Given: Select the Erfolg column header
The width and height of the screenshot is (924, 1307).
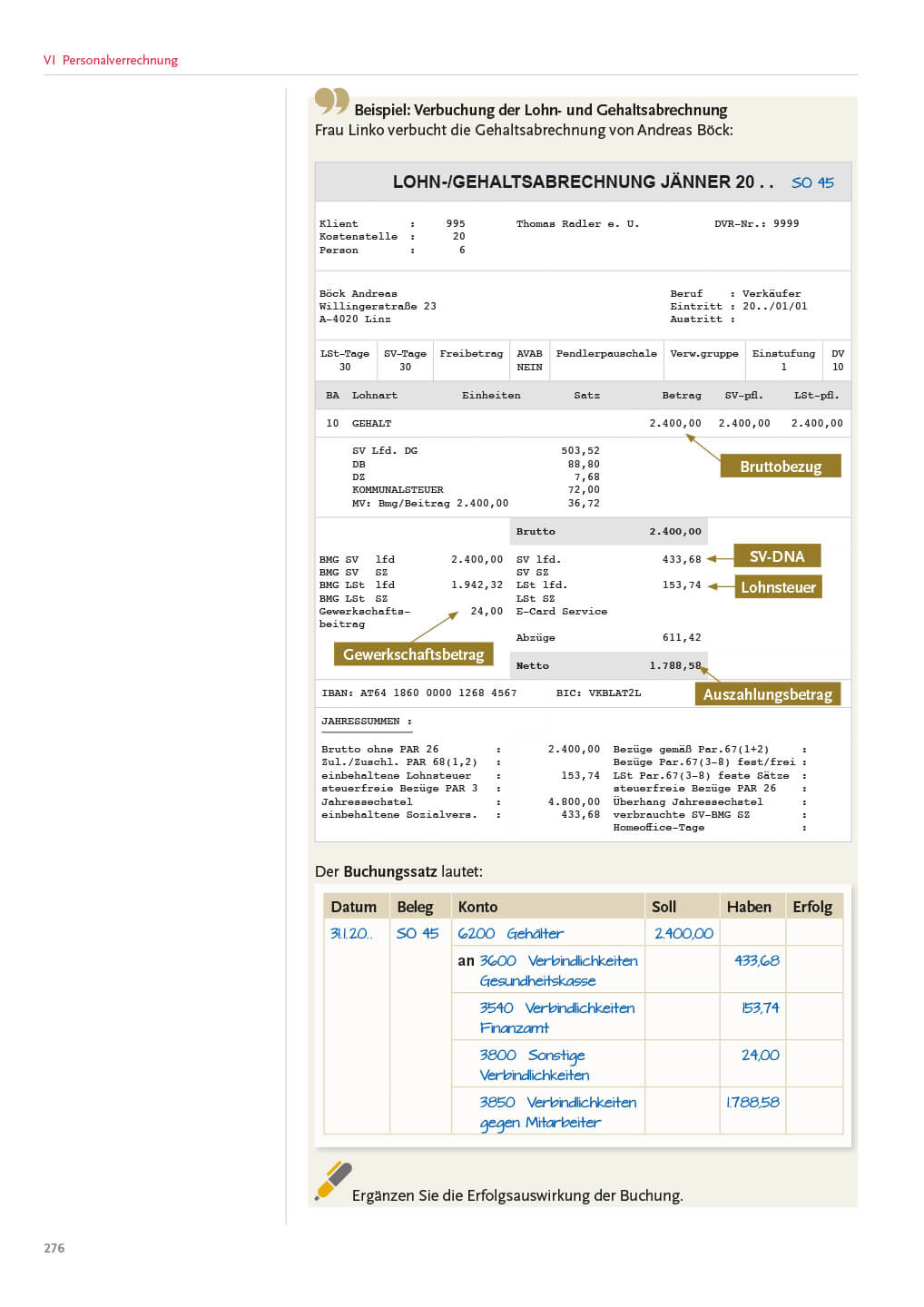Looking at the screenshot, I should coord(811,907).
